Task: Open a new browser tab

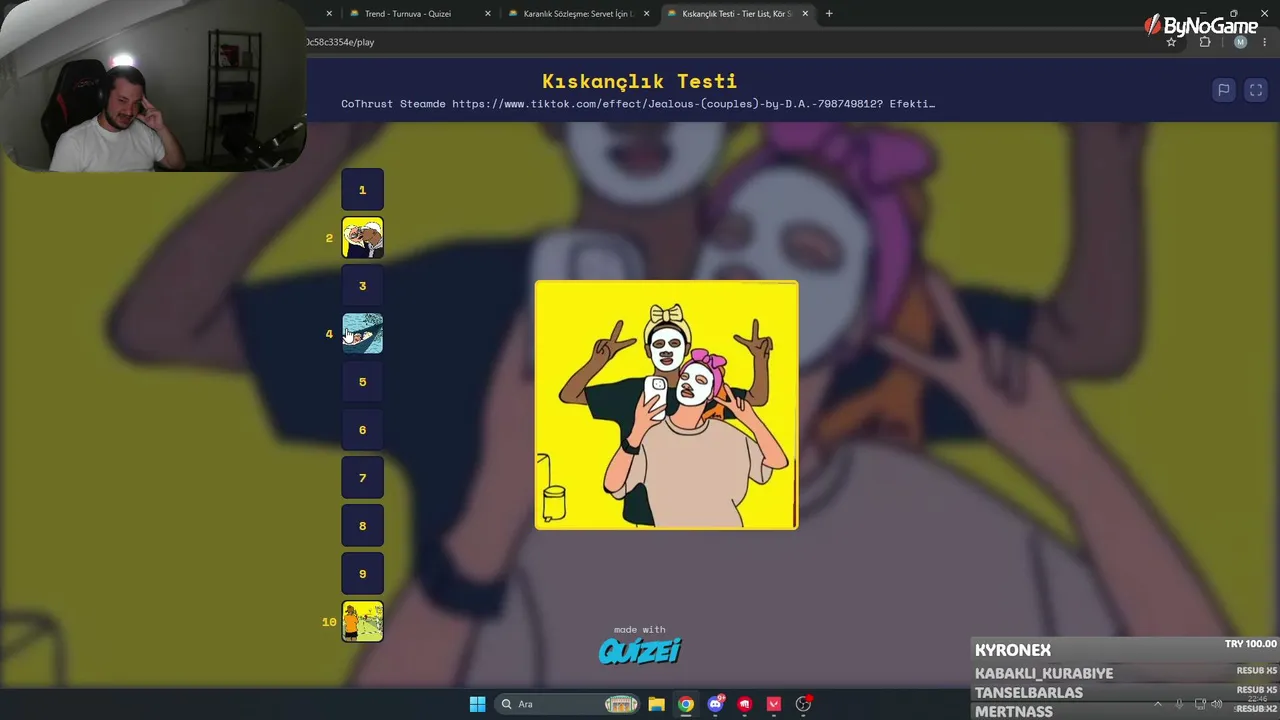Action: coord(829,14)
